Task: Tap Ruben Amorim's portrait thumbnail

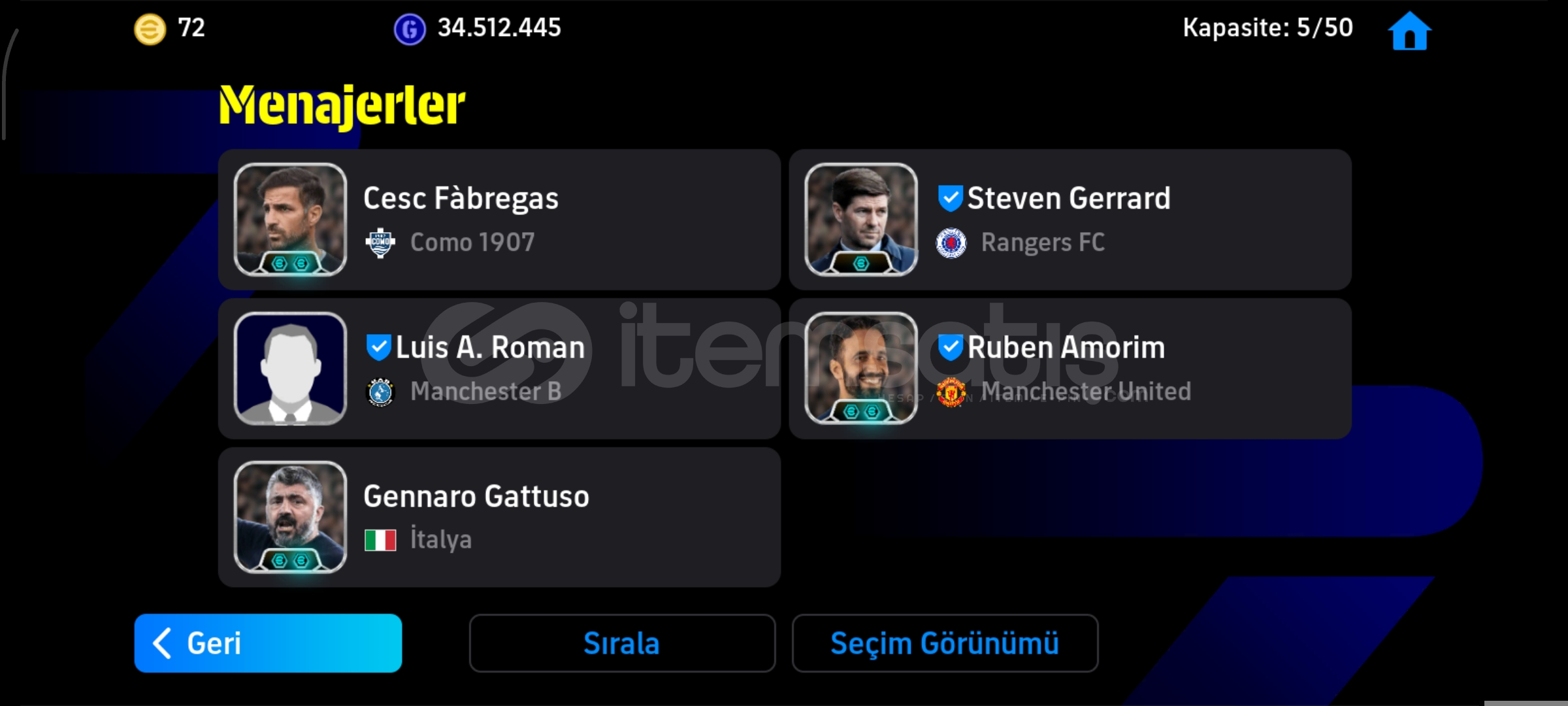Action: (861, 369)
